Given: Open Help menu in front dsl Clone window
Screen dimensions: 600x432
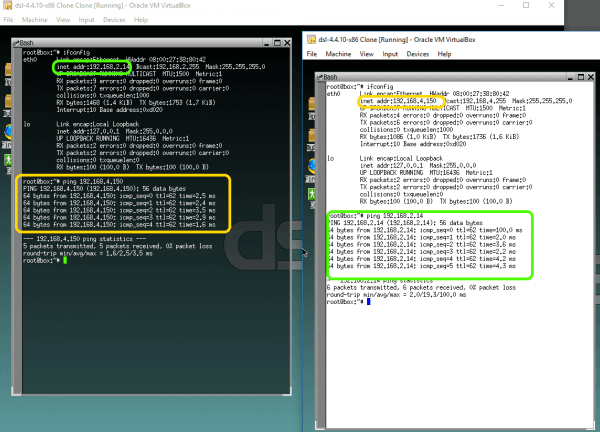Looking at the screenshot, I should (x=444, y=54).
